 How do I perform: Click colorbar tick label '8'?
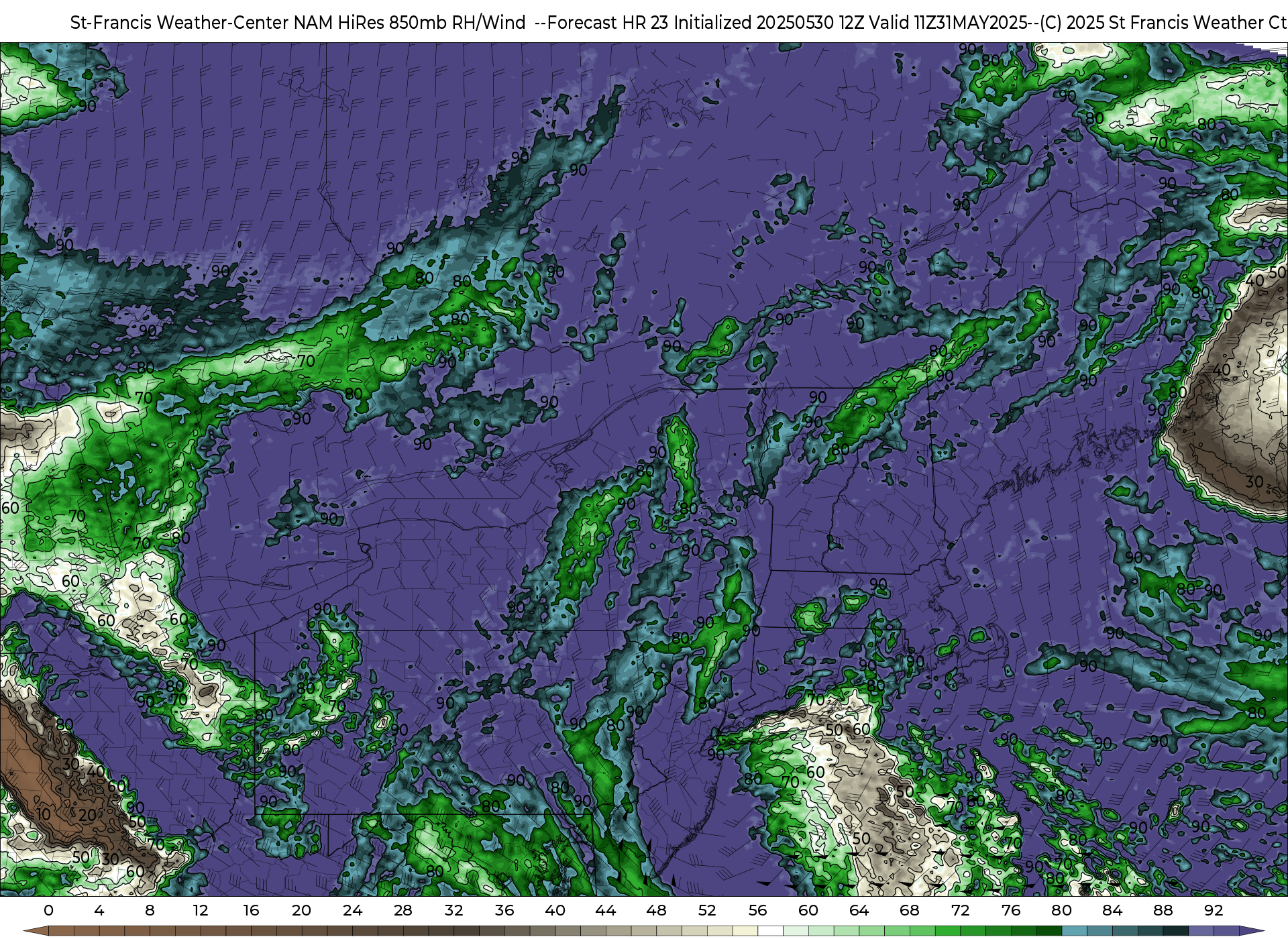150,910
